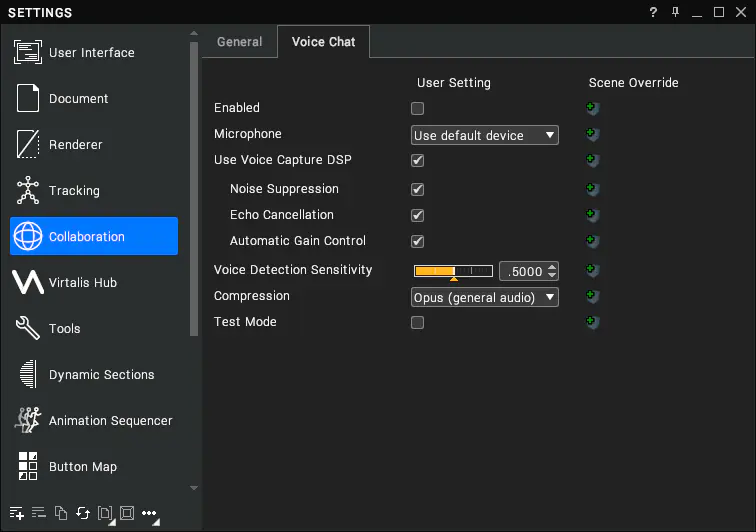Click the bracketed document icon in bottom toolbar
The image size is (756, 532).
105,513
